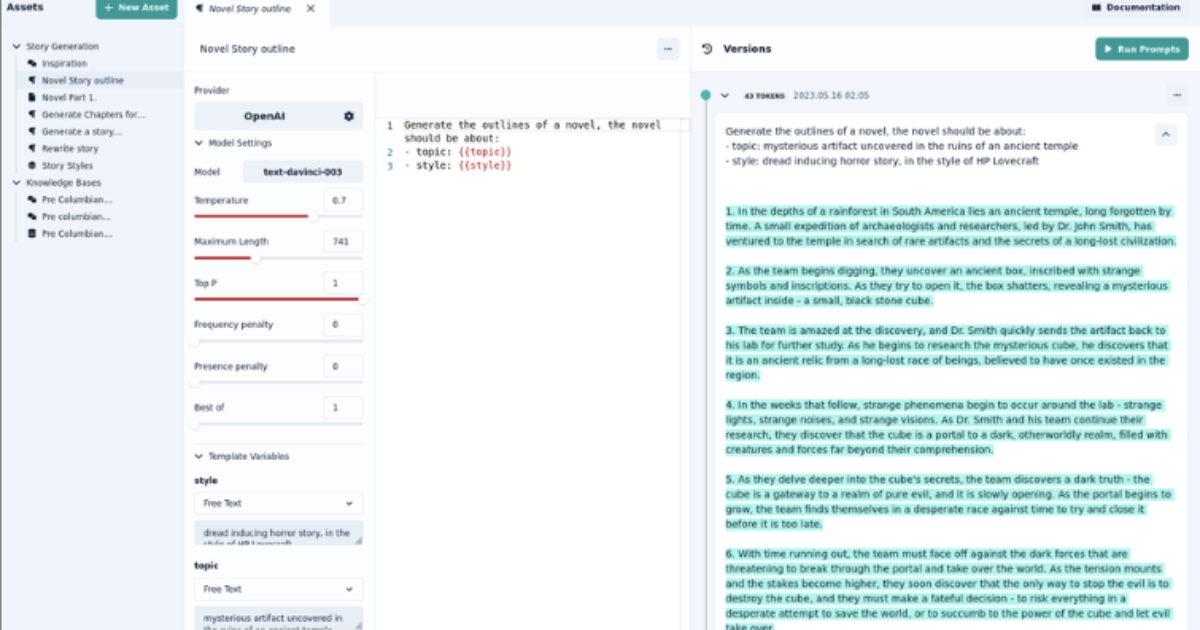Open the Inspiration asset
Screen dimensions: 1200x630
(64, 63)
